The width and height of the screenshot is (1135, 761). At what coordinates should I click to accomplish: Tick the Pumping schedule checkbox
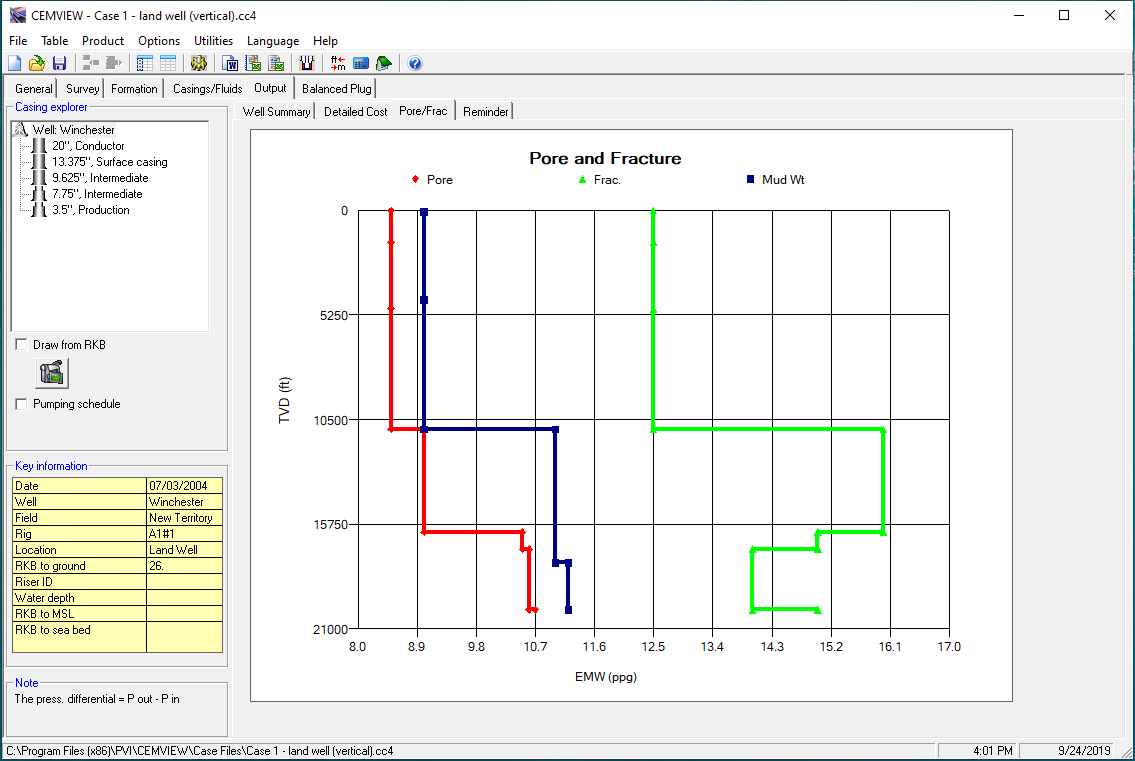click(22, 404)
